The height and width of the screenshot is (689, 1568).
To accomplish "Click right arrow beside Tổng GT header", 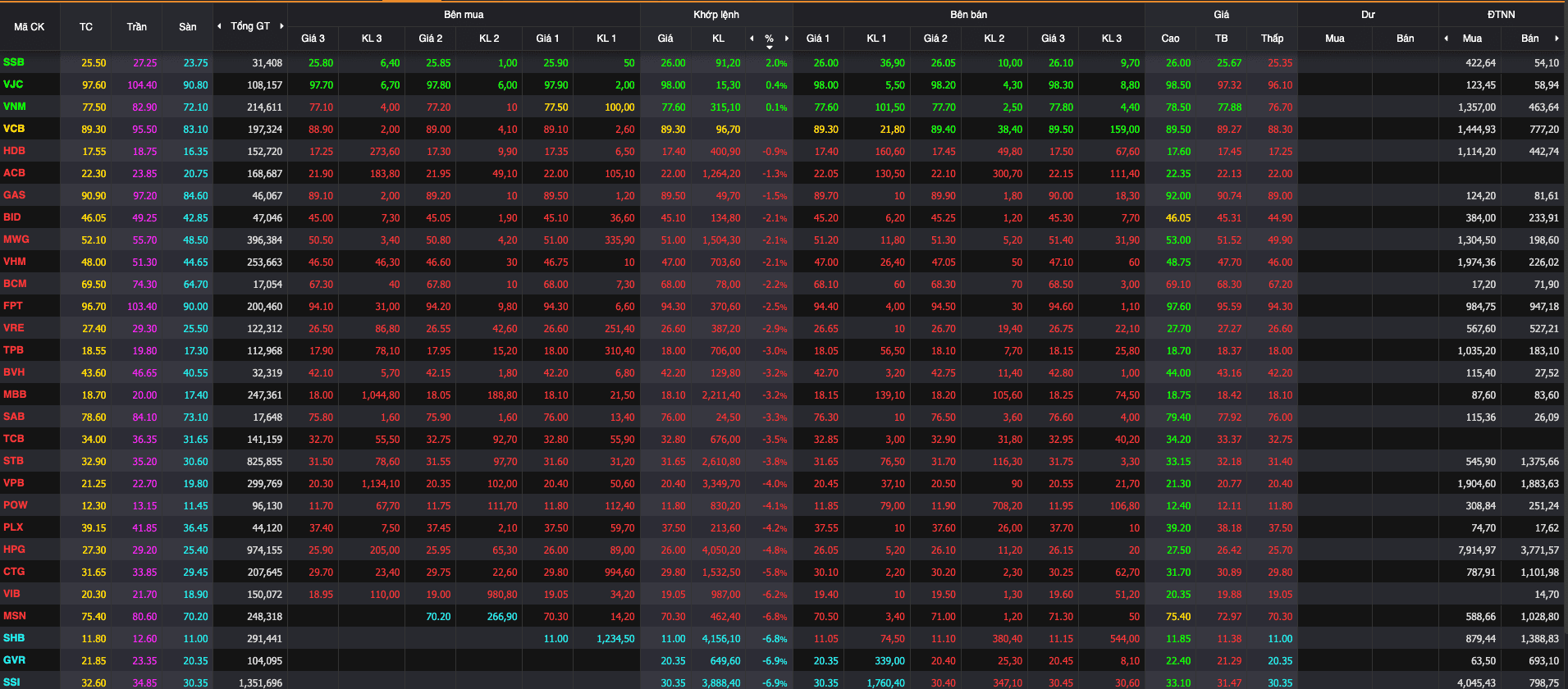I will click(281, 26).
